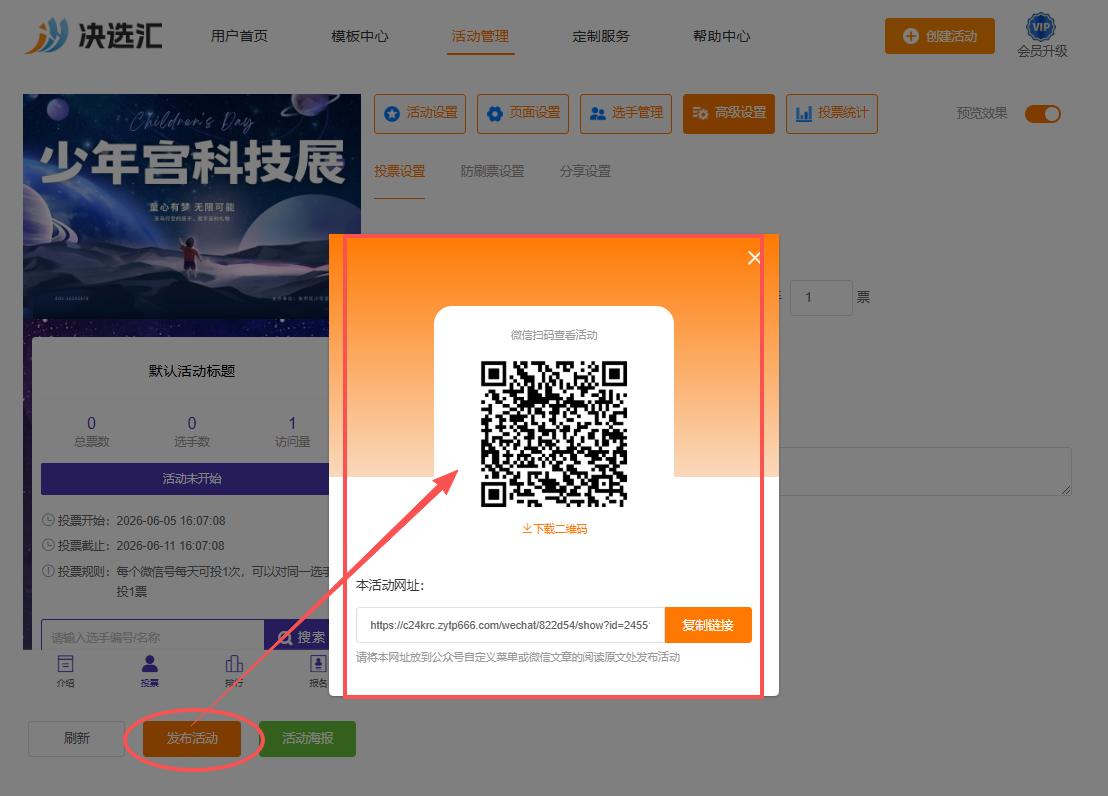The height and width of the screenshot is (796, 1108).
Task: Click the activity QR code image
Action: click(554, 434)
